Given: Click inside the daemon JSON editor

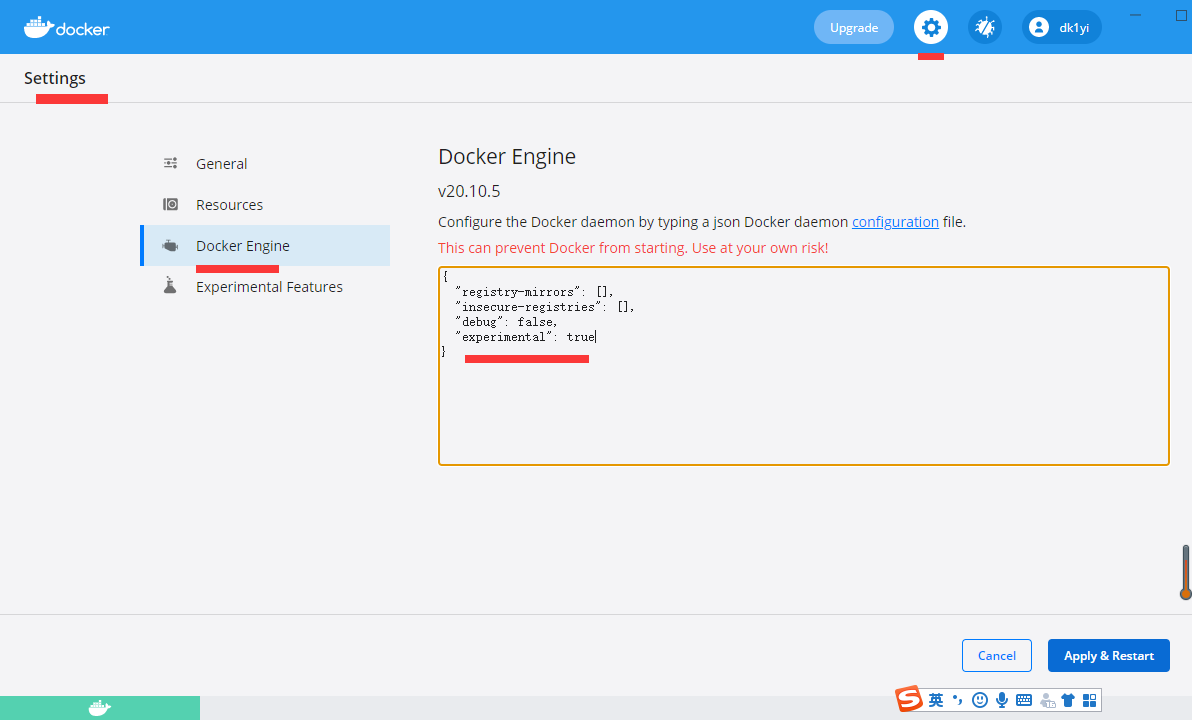Looking at the screenshot, I should click(804, 366).
